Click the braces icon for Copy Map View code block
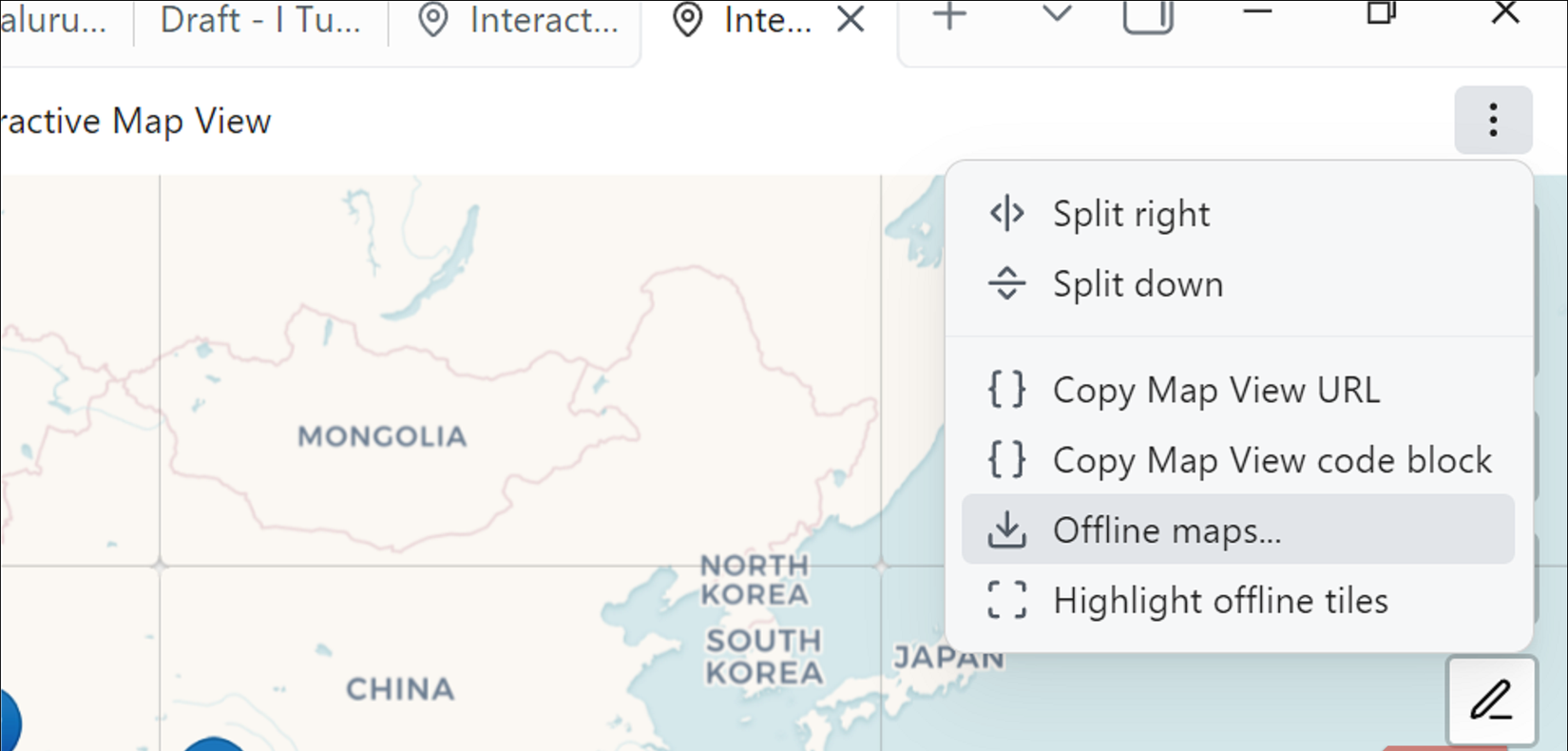 point(1006,460)
